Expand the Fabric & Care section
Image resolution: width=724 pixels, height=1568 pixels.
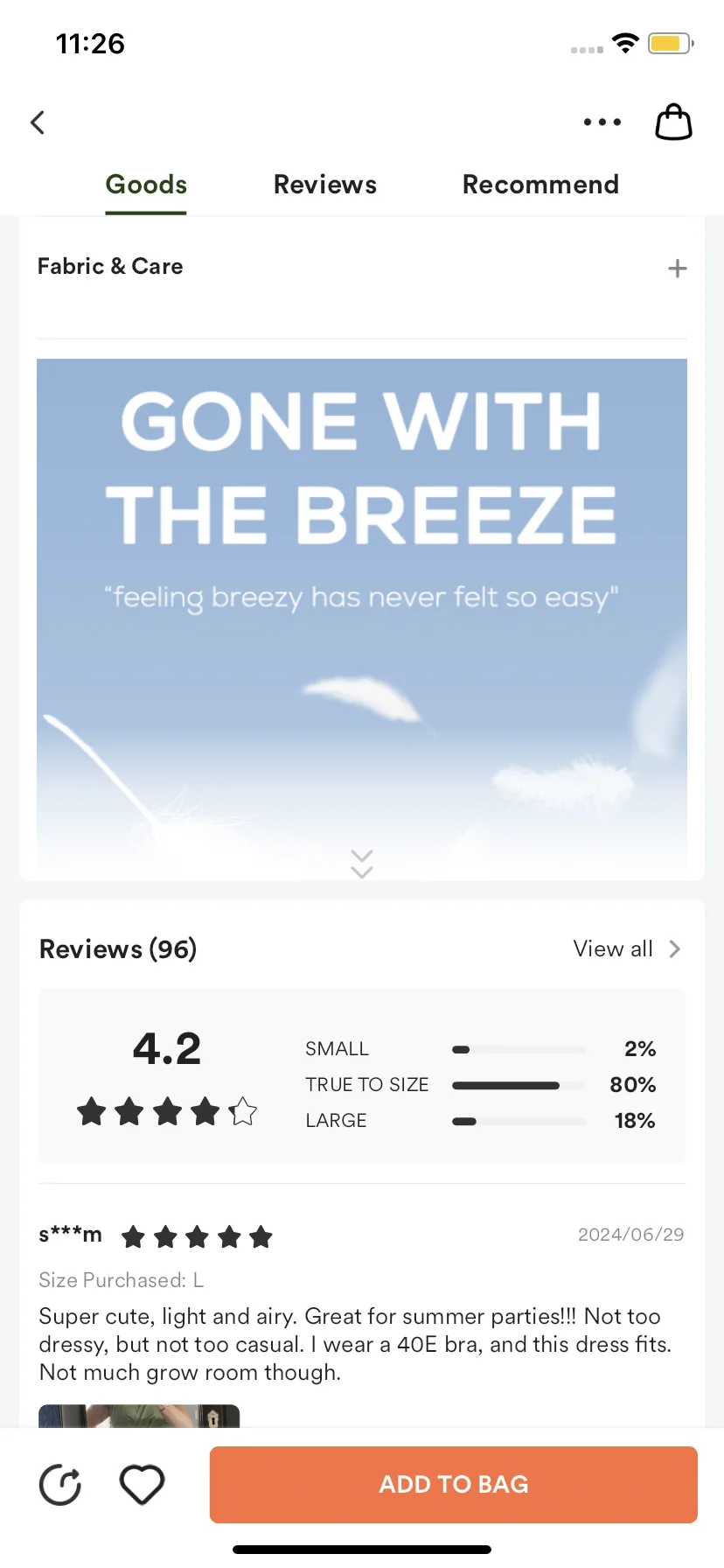pyautogui.click(x=677, y=269)
